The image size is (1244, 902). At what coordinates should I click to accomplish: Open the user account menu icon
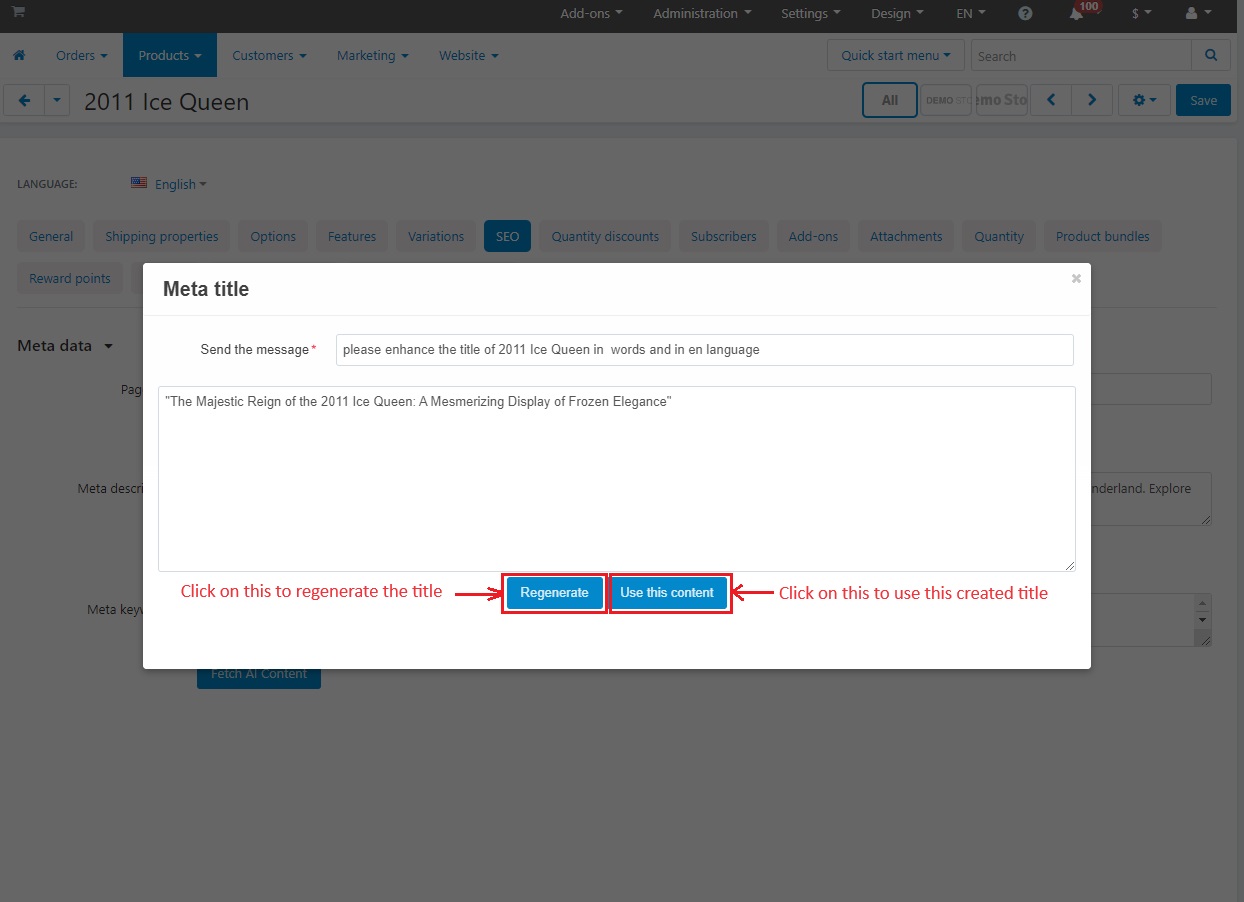[x=1198, y=14]
